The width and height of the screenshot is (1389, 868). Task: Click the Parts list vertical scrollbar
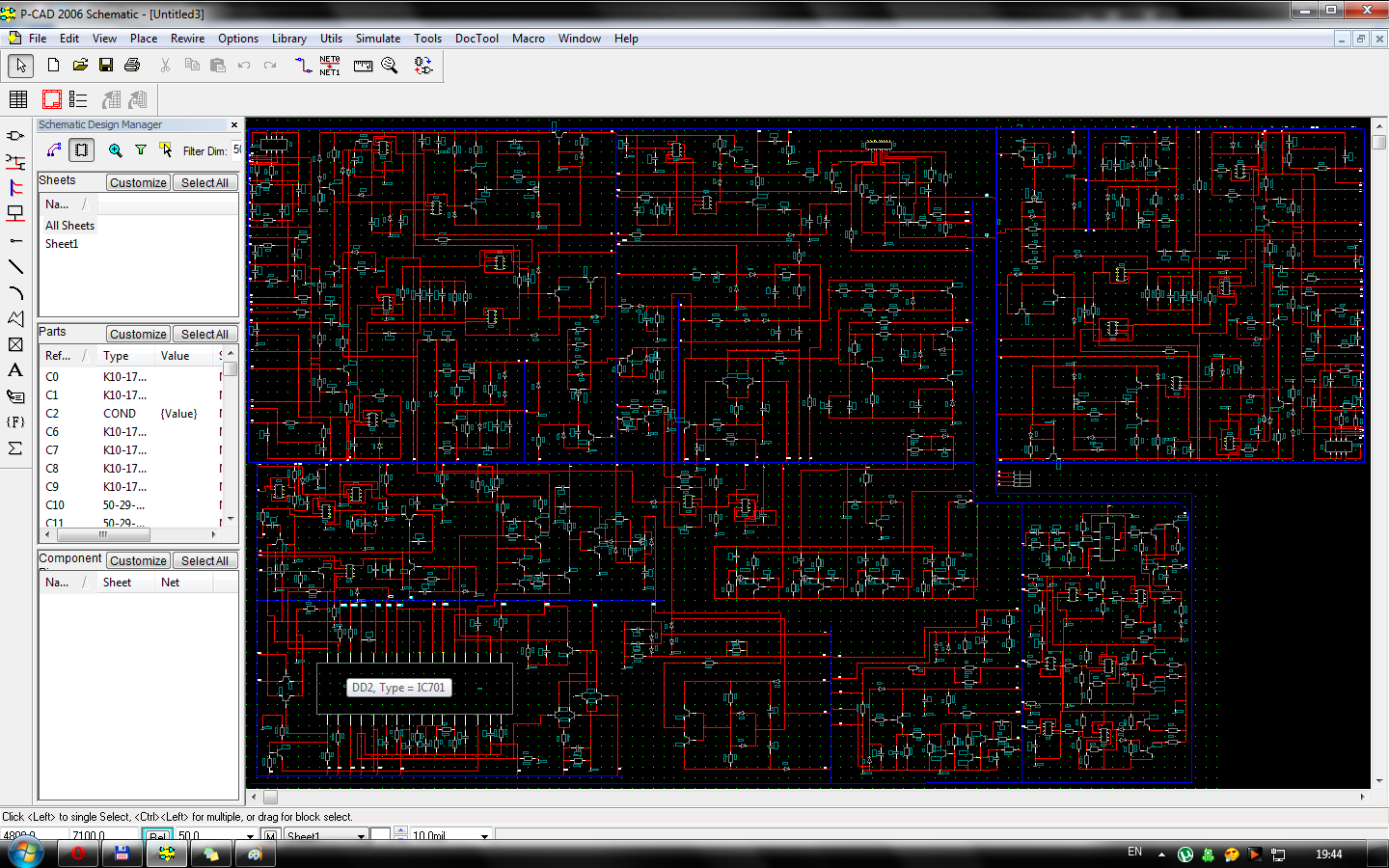click(231, 435)
